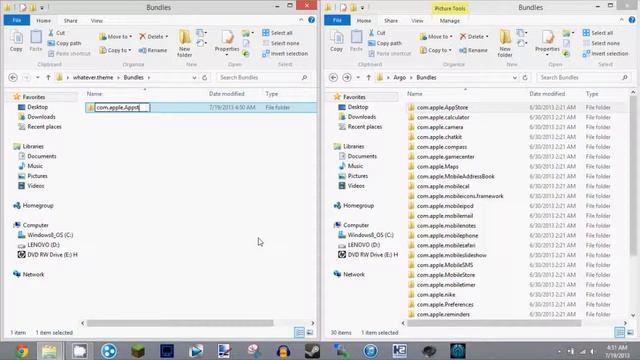This screenshot has width=640, height=360.
Task: Click the Help icon in left window
Action: 311,20
